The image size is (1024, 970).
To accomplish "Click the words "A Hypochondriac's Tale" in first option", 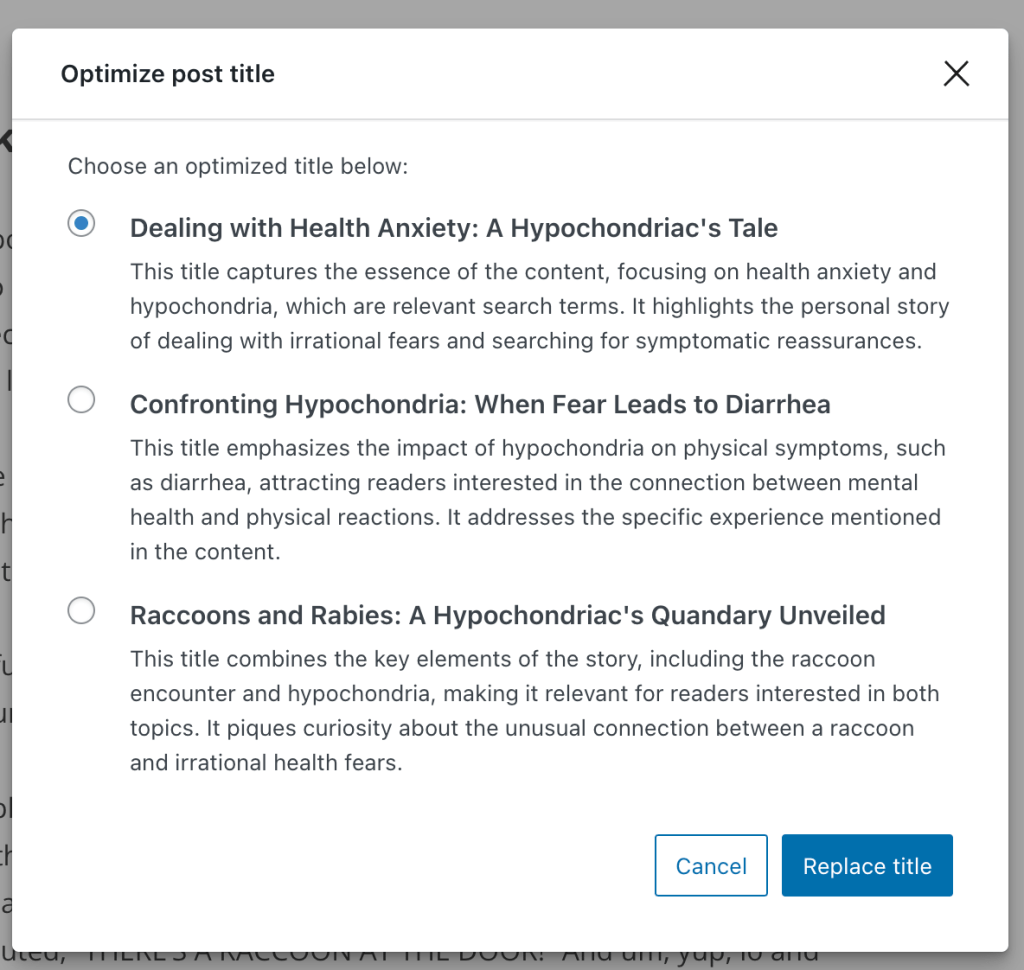I will tap(644, 228).
